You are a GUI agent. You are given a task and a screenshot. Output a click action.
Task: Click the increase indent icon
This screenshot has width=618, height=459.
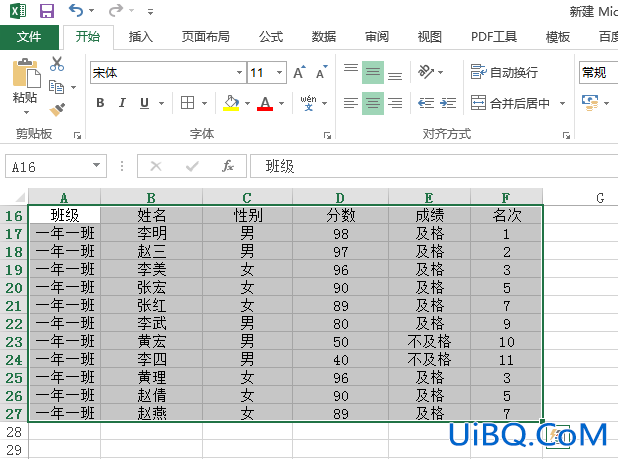point(448,103)
